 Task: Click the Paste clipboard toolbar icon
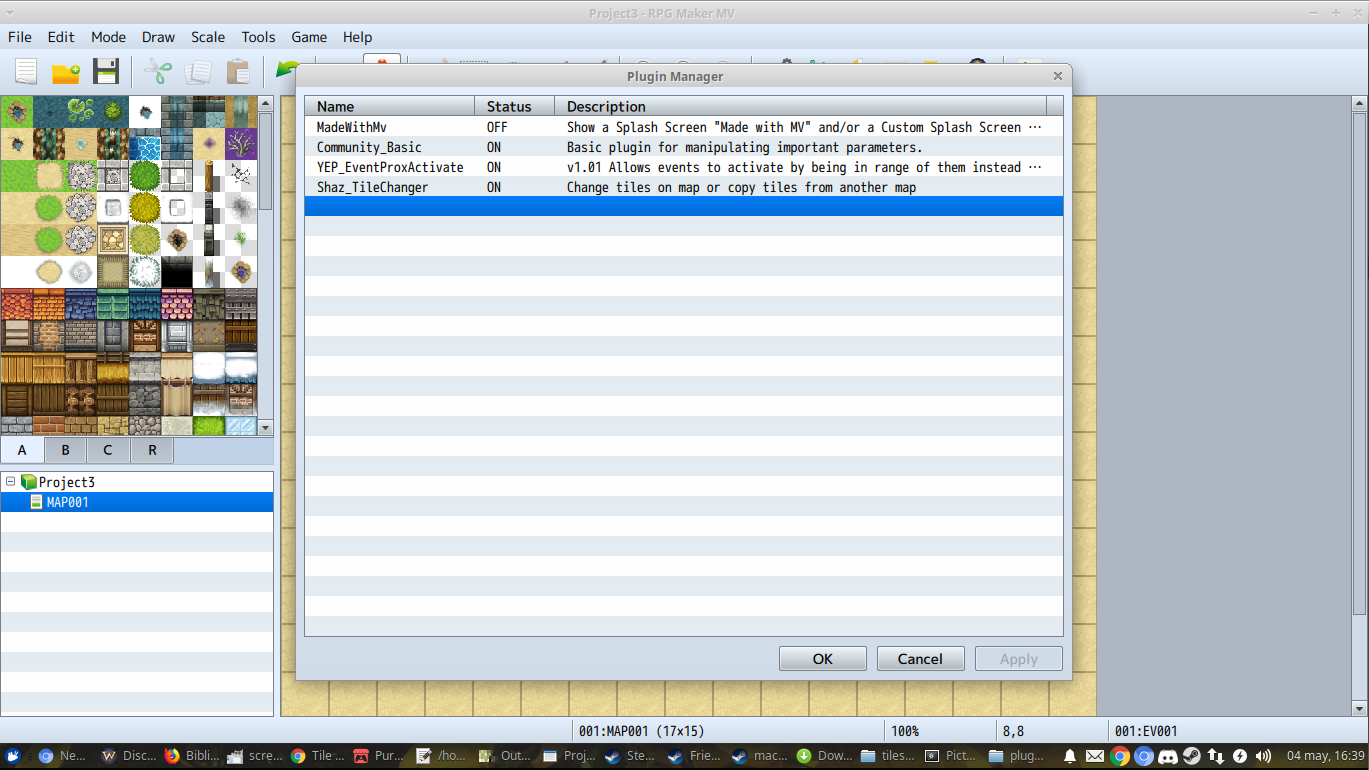[238, 71]
